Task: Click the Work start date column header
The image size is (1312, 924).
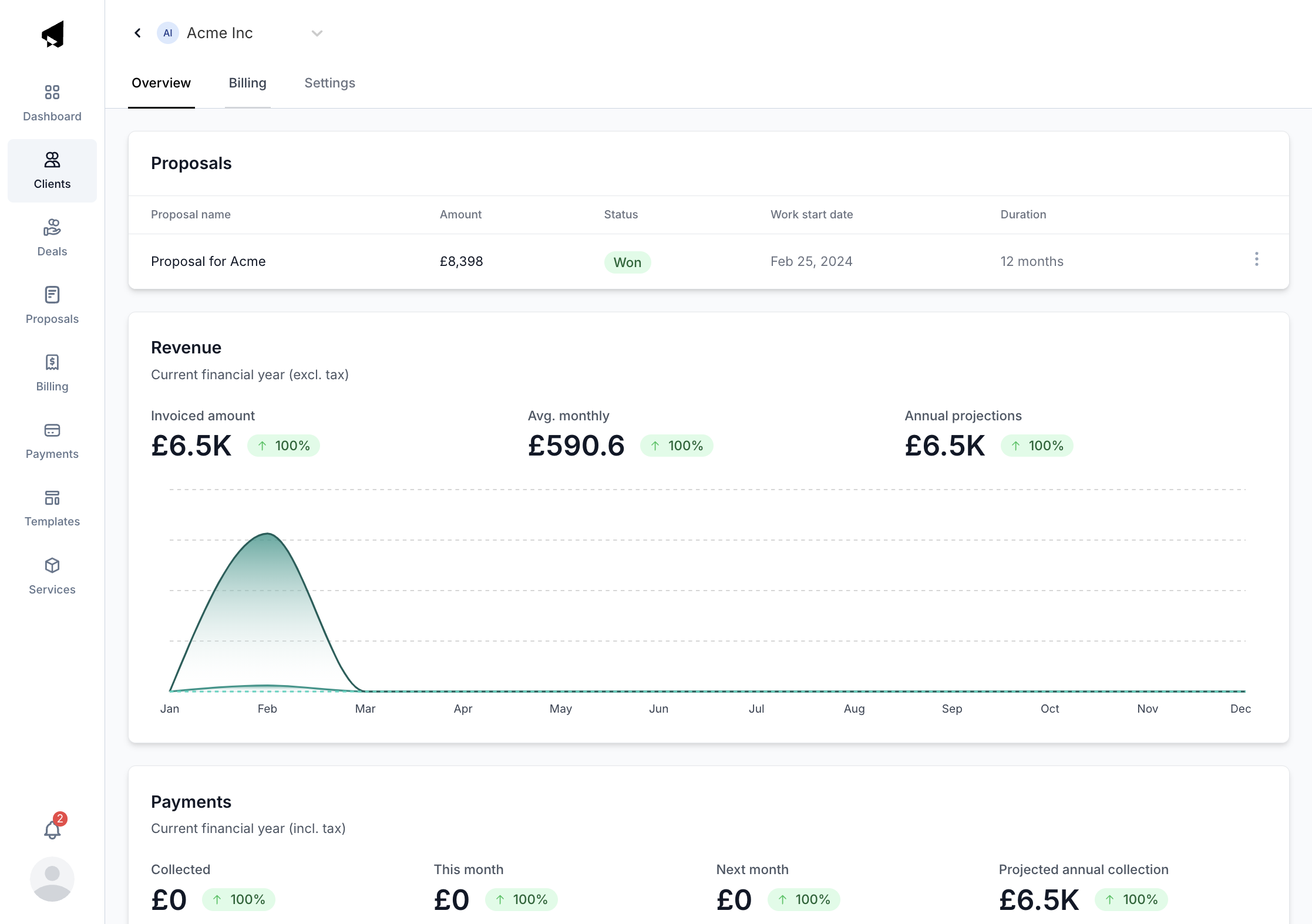Action: click(x=812, y=214)
